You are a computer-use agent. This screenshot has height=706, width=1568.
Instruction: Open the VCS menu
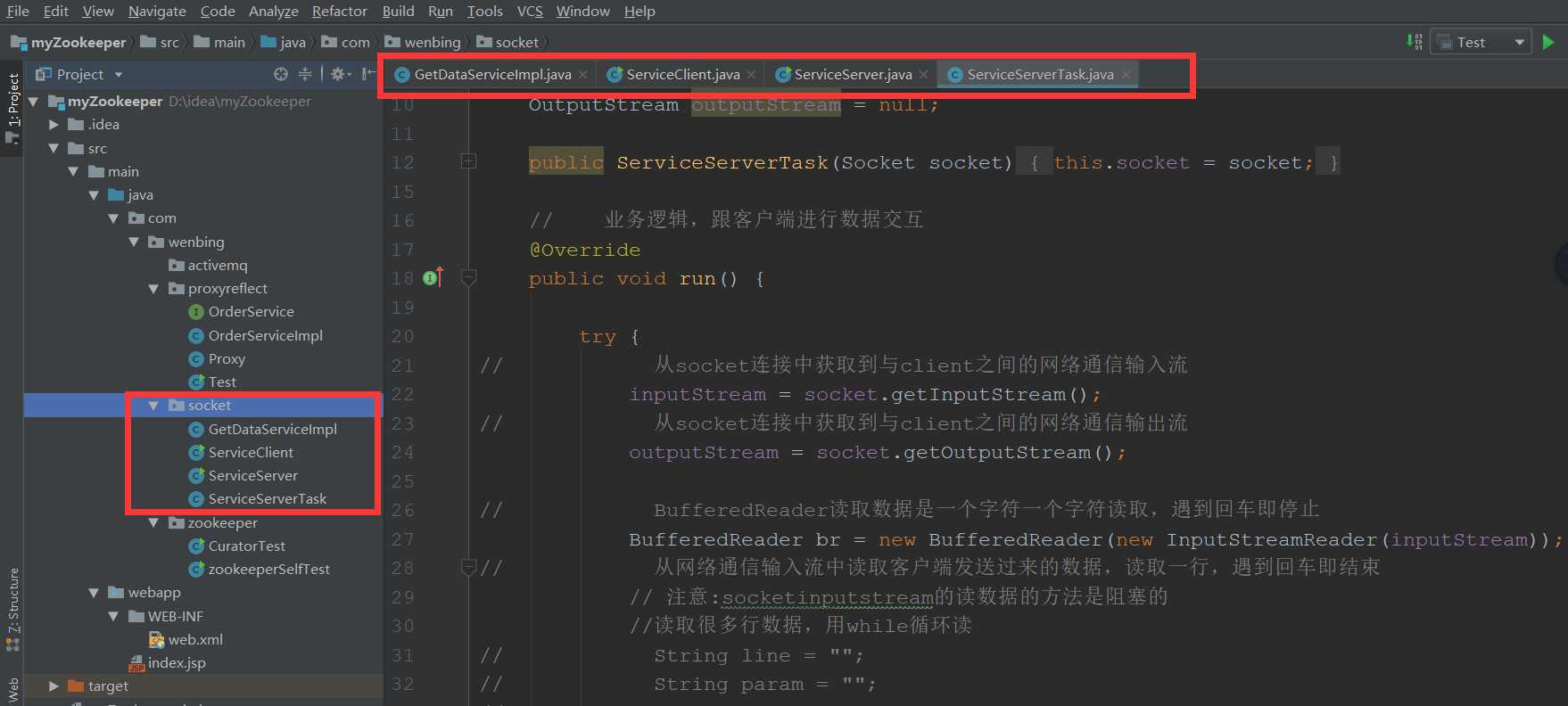pyautogui.click(x=530, y=11)
